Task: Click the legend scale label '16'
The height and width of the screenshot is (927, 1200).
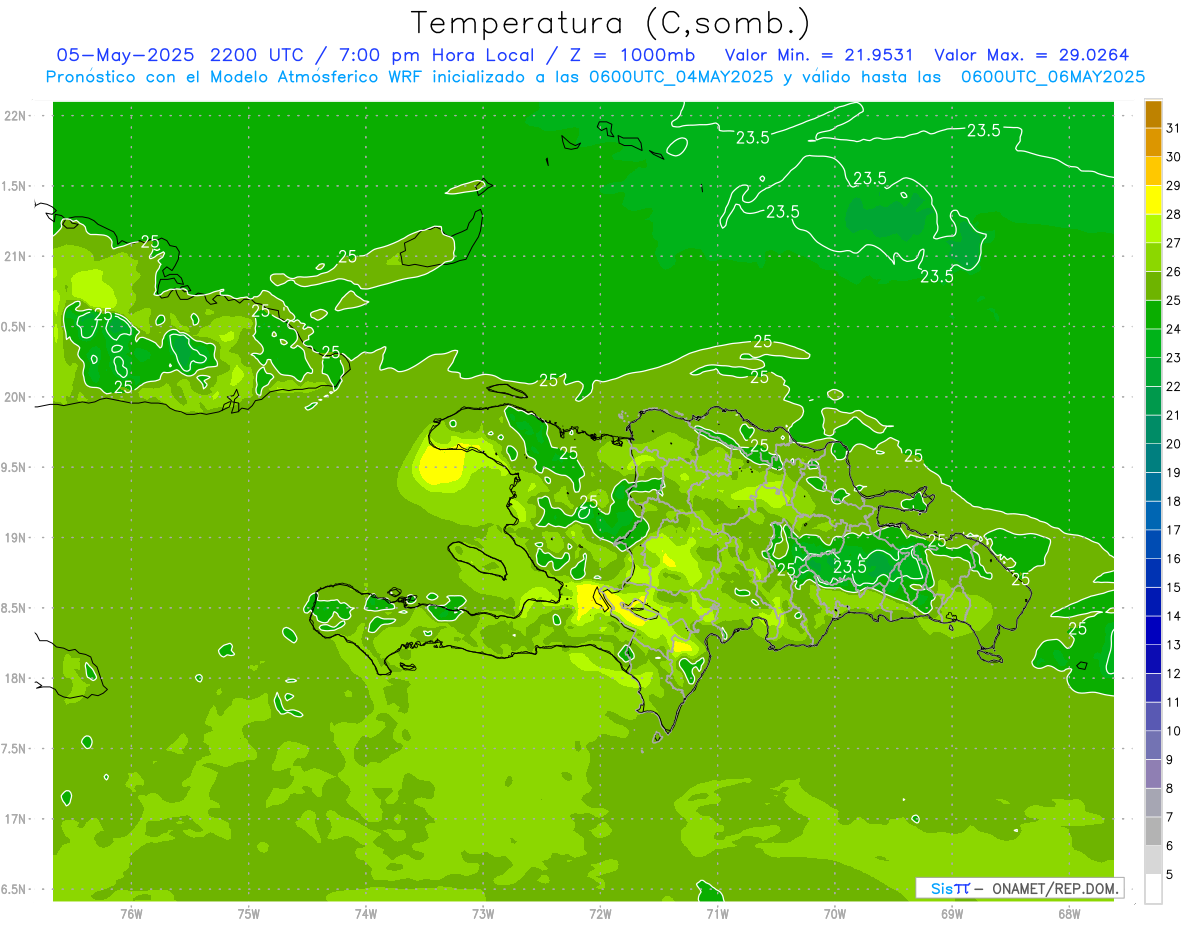Action: click(x=1173, y=559)
